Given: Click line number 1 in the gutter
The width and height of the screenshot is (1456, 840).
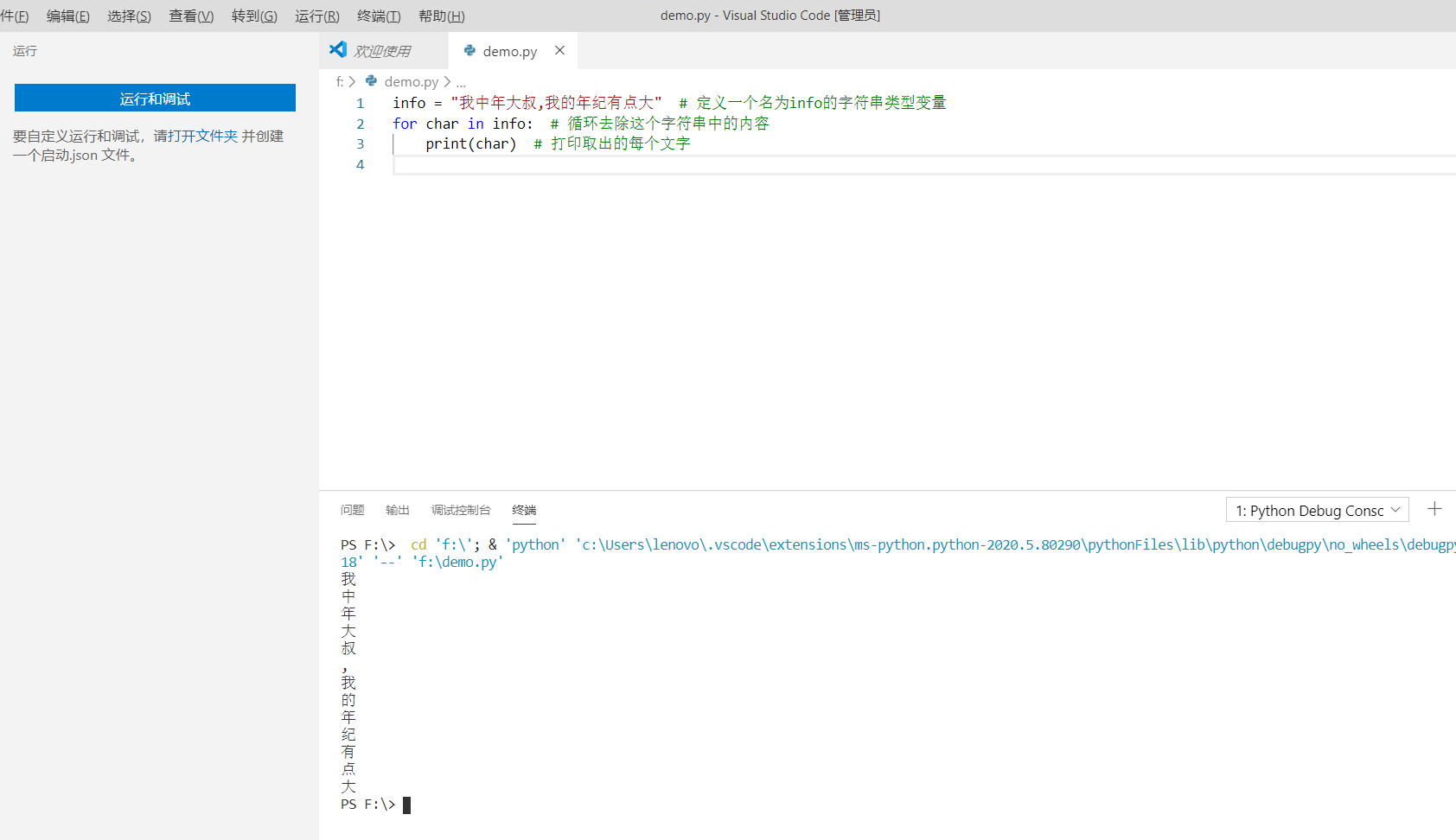Looking at the screenshot, I should [x=361, y=103].
